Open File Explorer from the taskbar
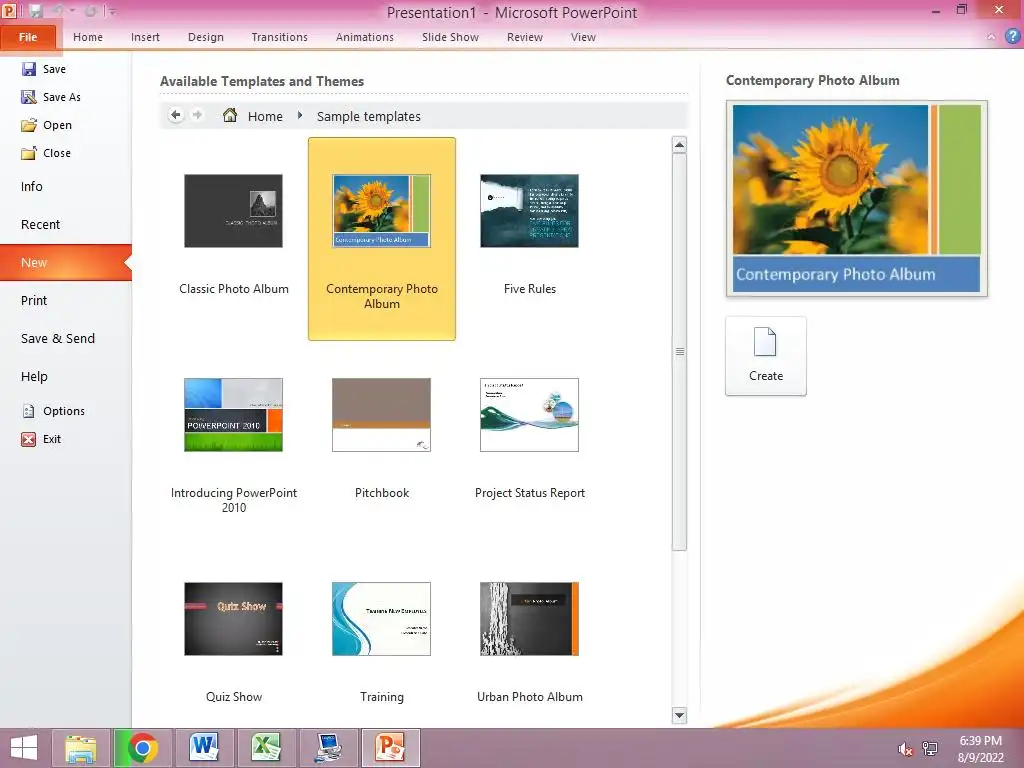 point(81,748)
